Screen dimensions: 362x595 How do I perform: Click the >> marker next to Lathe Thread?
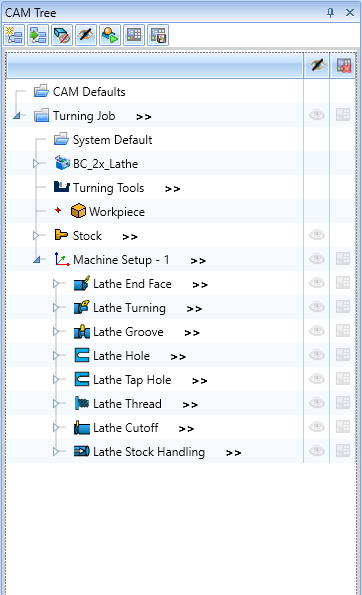pyautogui.click(x=190, y=405)
